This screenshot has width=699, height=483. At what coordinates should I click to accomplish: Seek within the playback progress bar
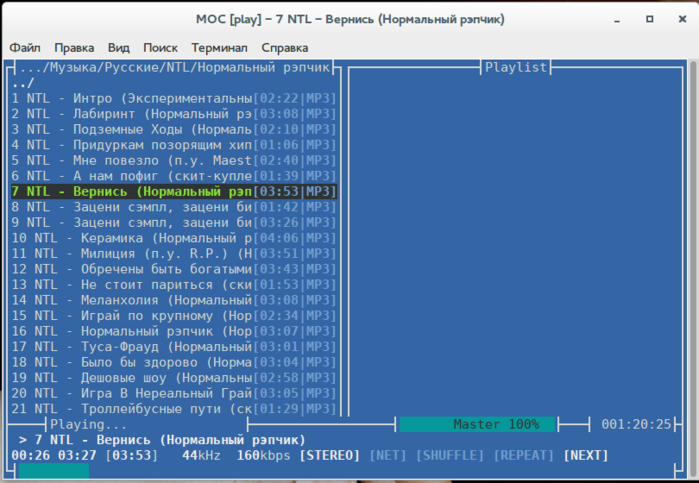346,471
